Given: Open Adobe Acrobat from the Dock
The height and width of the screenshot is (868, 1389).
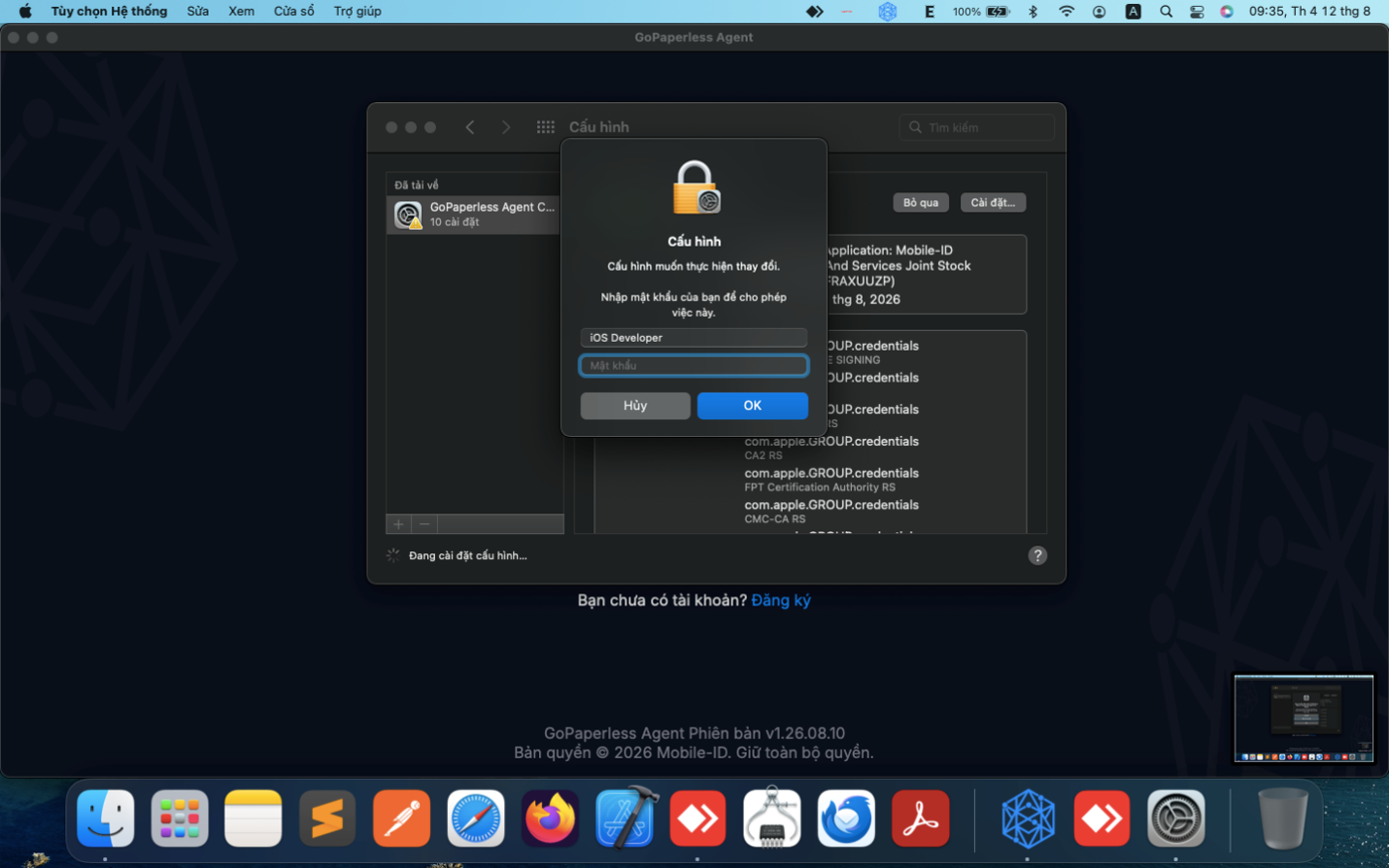Looking at the screenshot, I should [x=920, y=818].
